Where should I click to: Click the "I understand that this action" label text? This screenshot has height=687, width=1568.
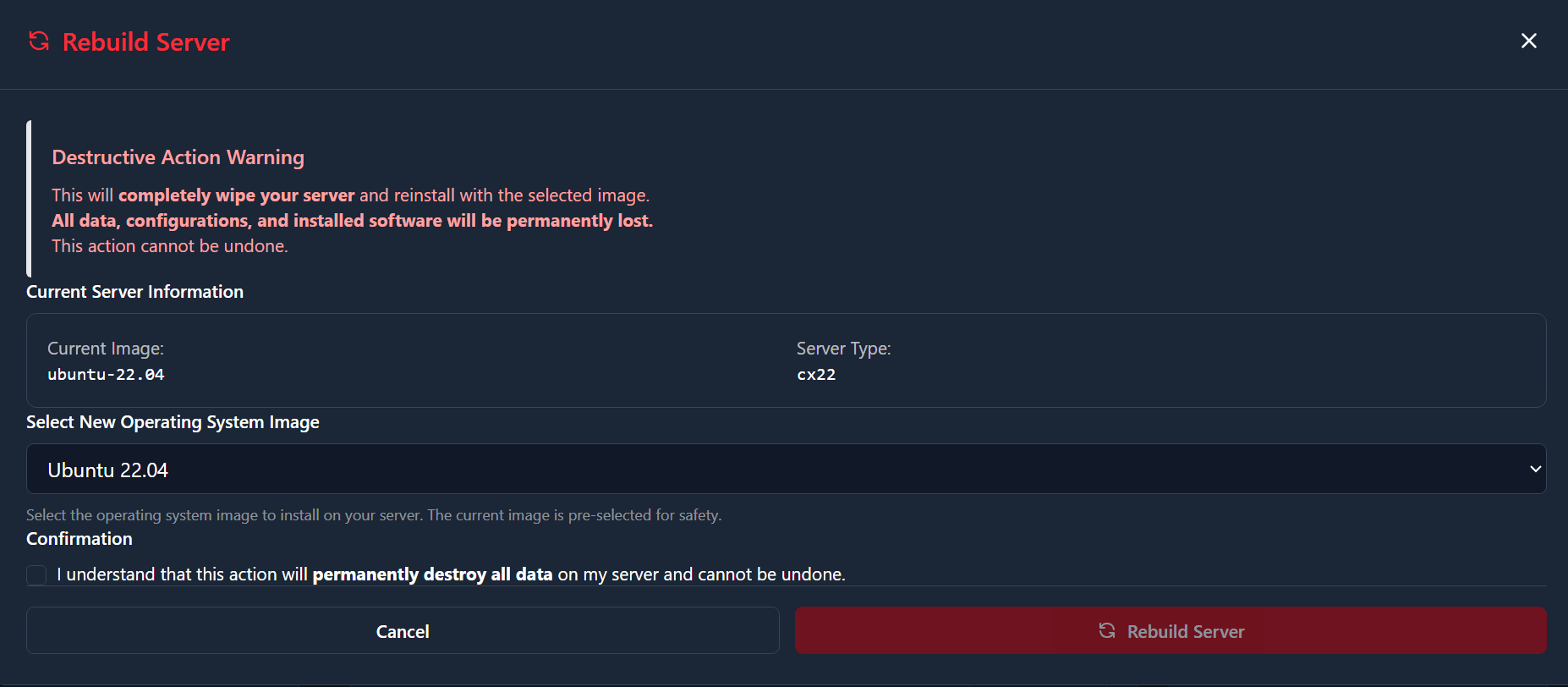click(x=182, y=574)
